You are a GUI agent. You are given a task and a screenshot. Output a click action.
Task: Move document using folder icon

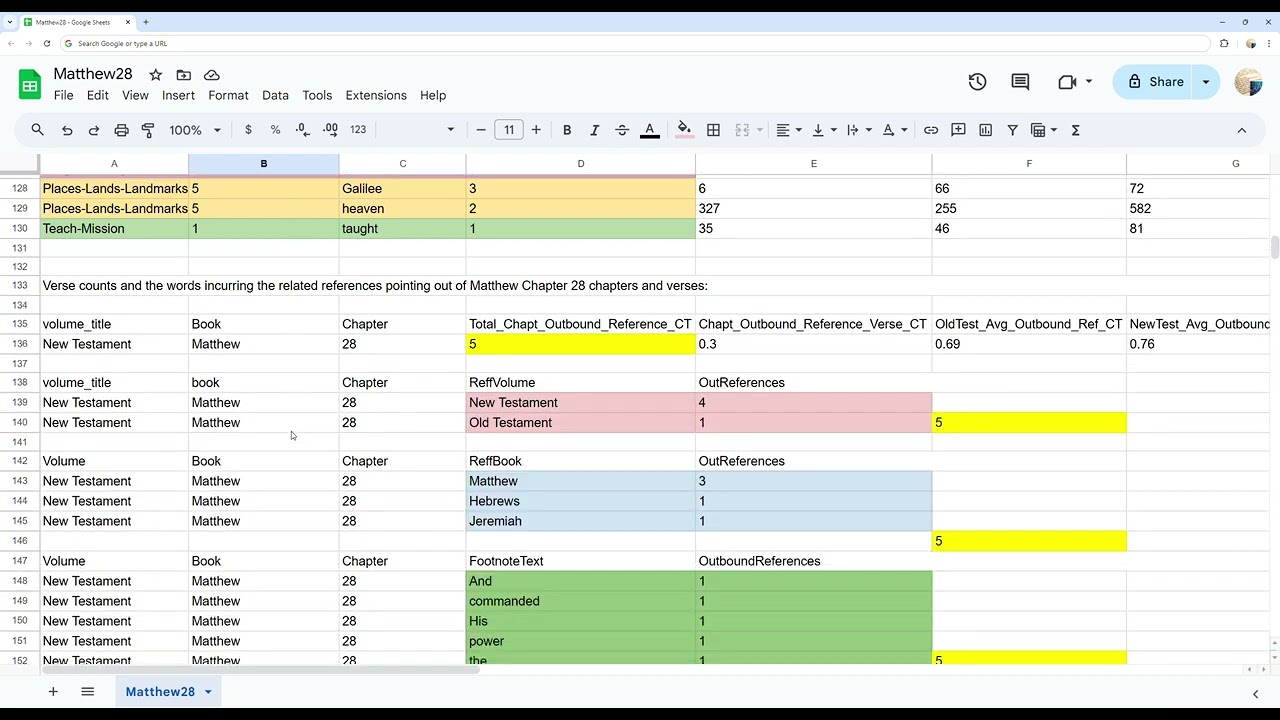coord(183,75)
